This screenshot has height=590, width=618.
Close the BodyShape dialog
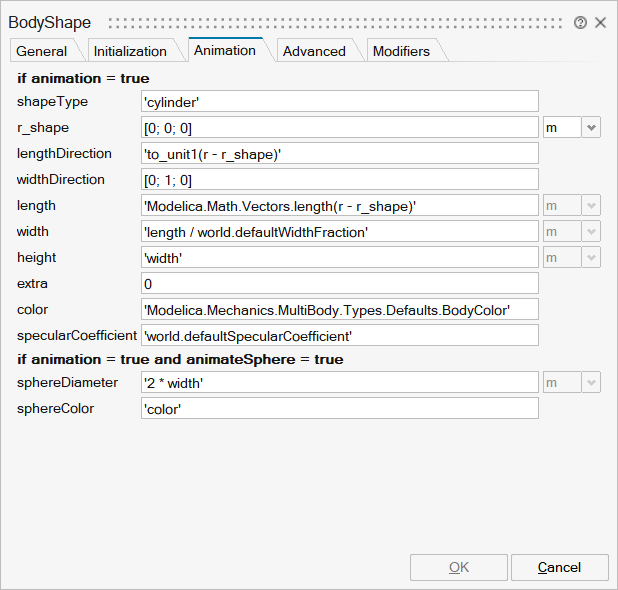600,22
